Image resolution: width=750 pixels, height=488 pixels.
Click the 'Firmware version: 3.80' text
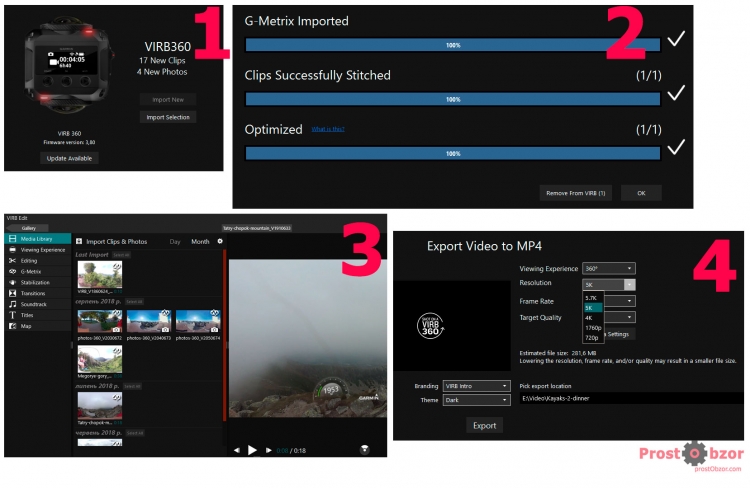coord(69,142)
